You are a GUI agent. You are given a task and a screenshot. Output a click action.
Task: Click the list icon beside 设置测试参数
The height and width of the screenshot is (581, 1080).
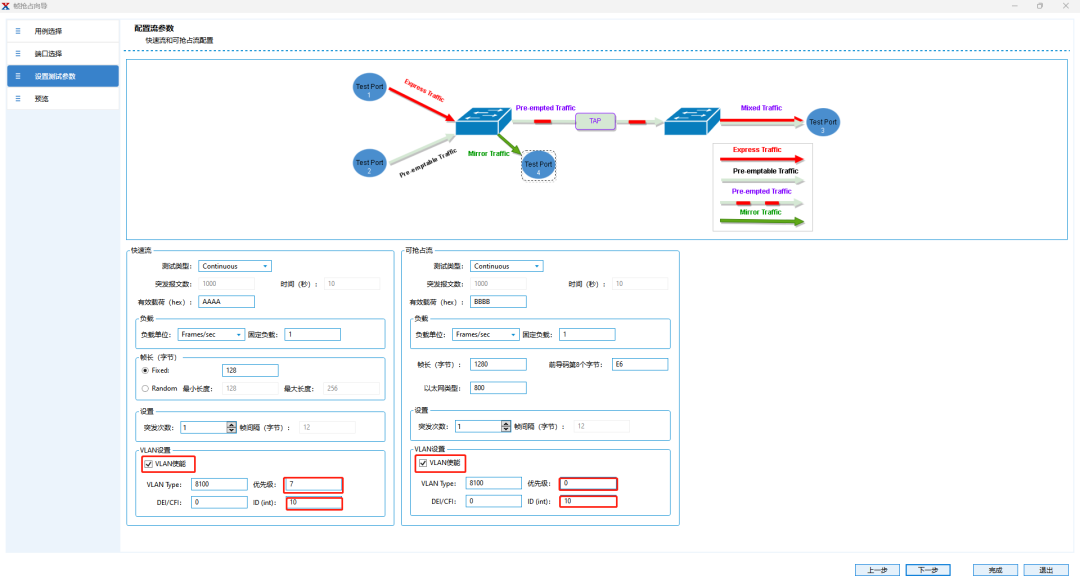pos(18,76)
